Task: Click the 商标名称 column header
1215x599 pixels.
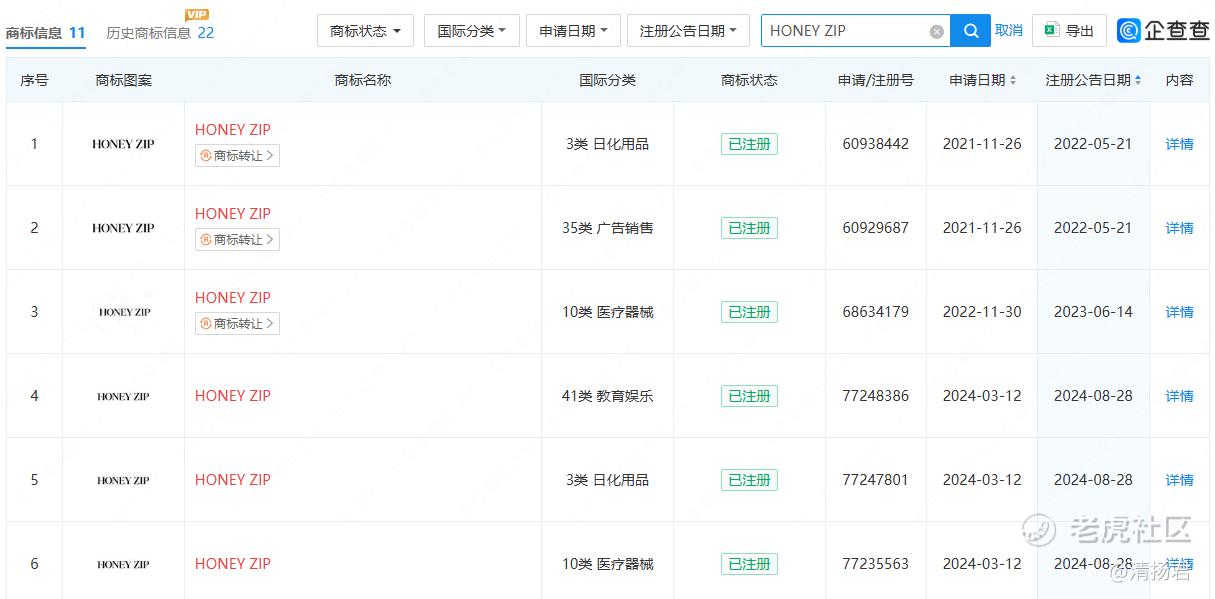Action: coord(363,80)
